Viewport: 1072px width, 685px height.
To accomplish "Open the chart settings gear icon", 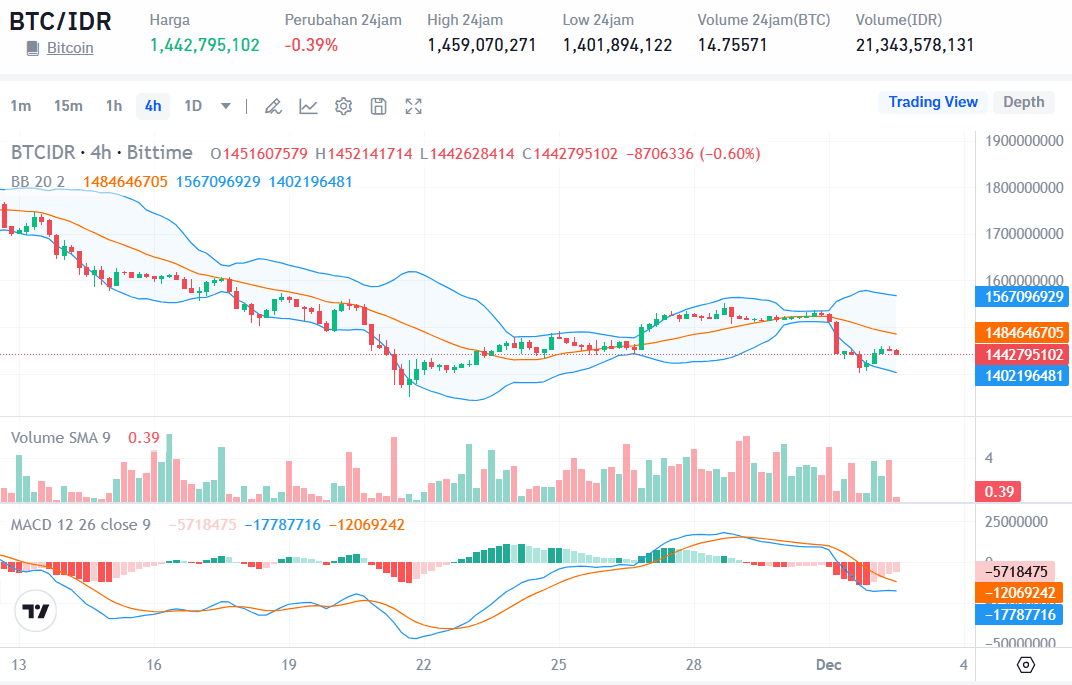I will 343,105.
